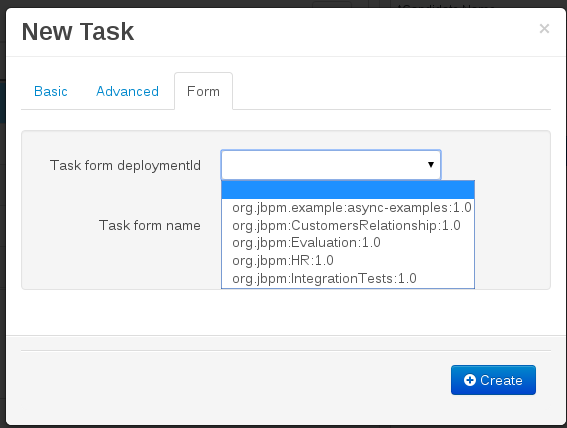The height and width of the screenshot is (428, 567).
Task: Click the plus icon on Create button
Action: click(470, 380)
